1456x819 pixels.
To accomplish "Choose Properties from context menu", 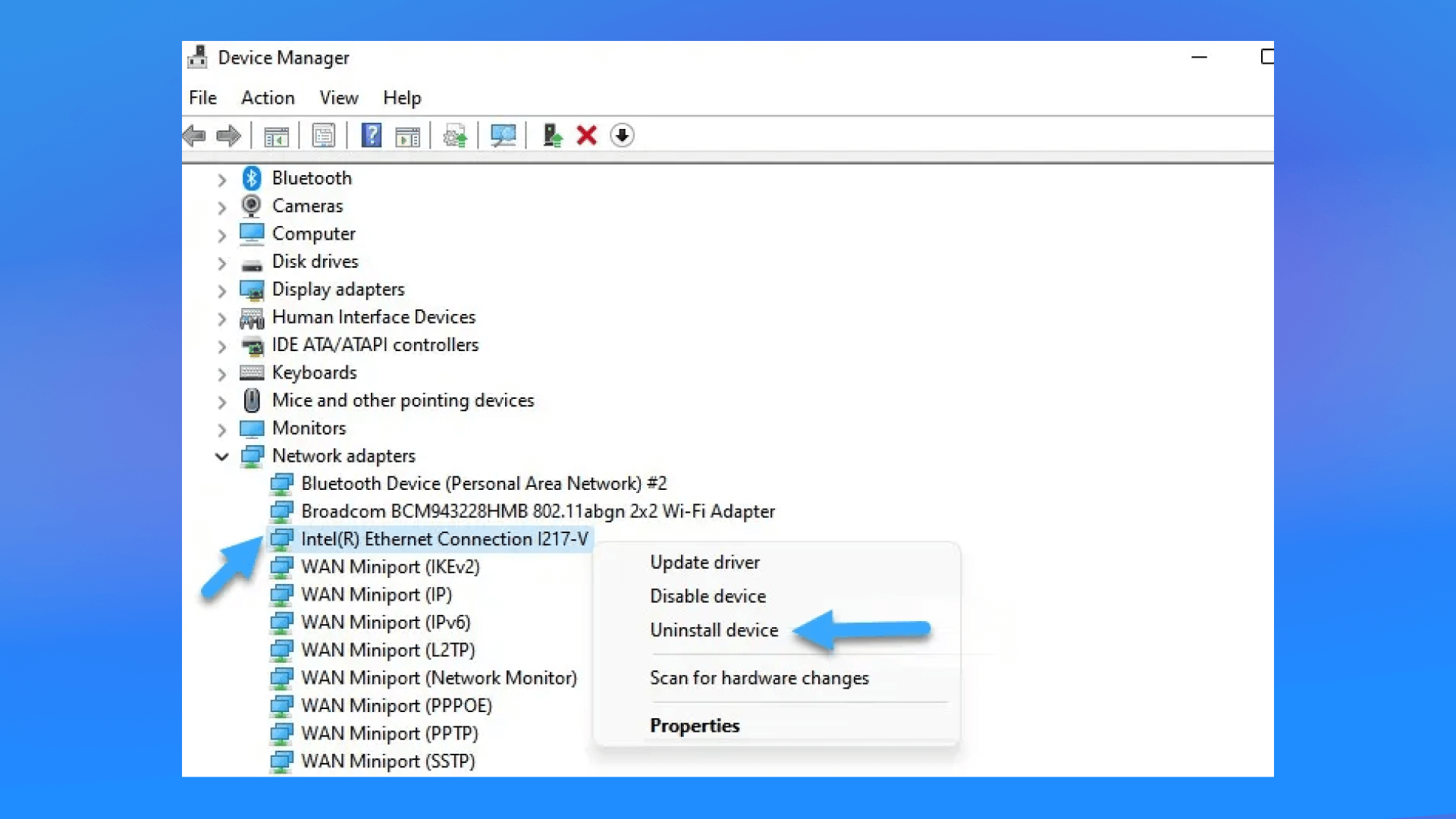I will pos(694,726).
